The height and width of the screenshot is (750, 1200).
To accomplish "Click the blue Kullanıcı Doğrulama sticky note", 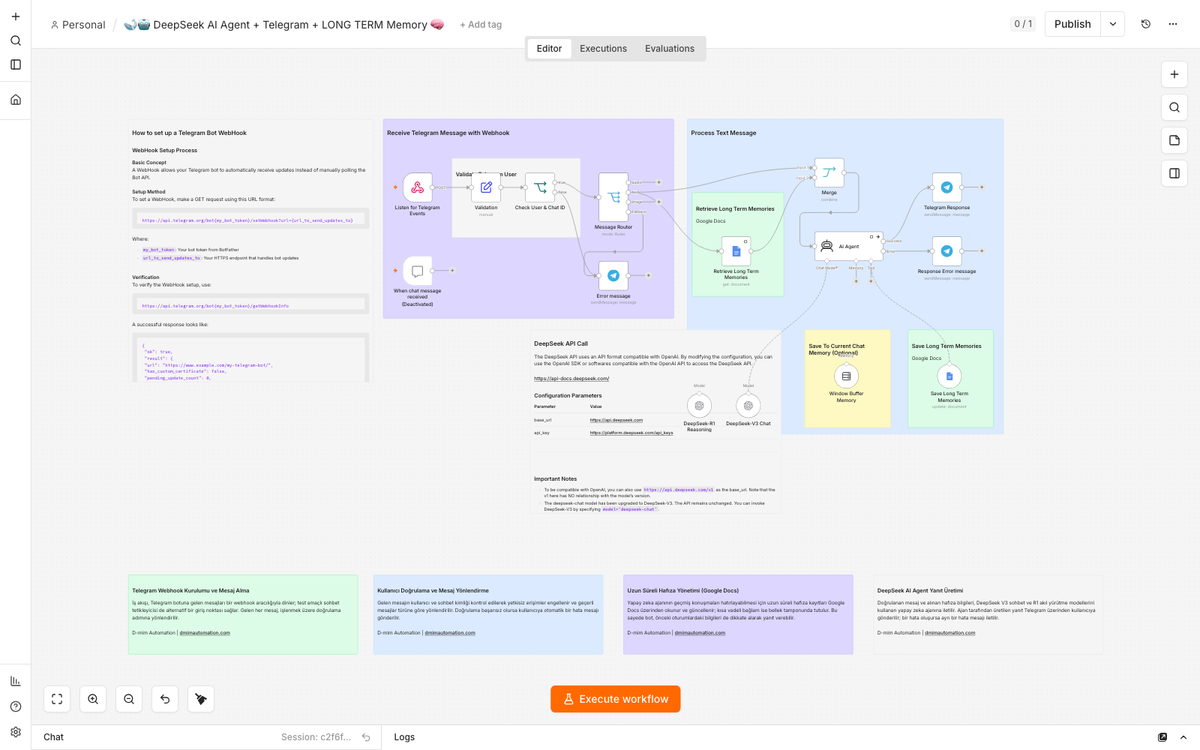I will click(x=488, y=614).
